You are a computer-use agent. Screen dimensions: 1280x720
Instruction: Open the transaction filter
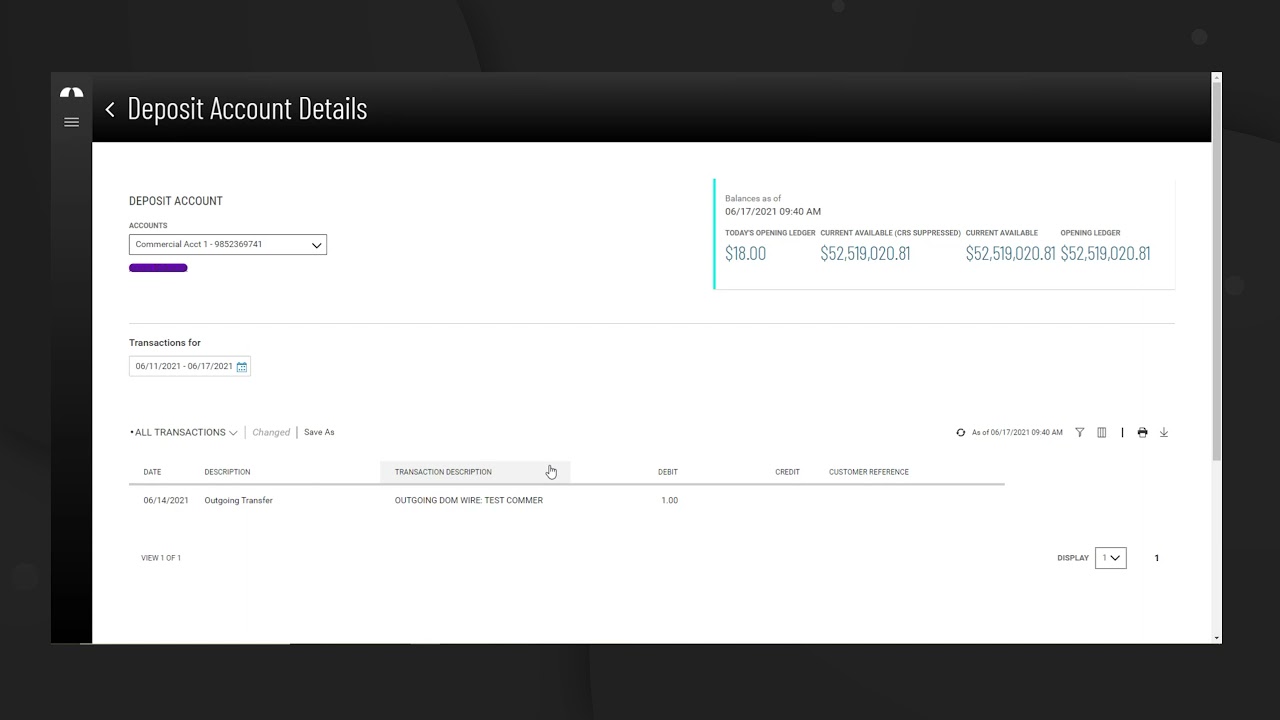pyautogui.click(x=1080, y=433)
